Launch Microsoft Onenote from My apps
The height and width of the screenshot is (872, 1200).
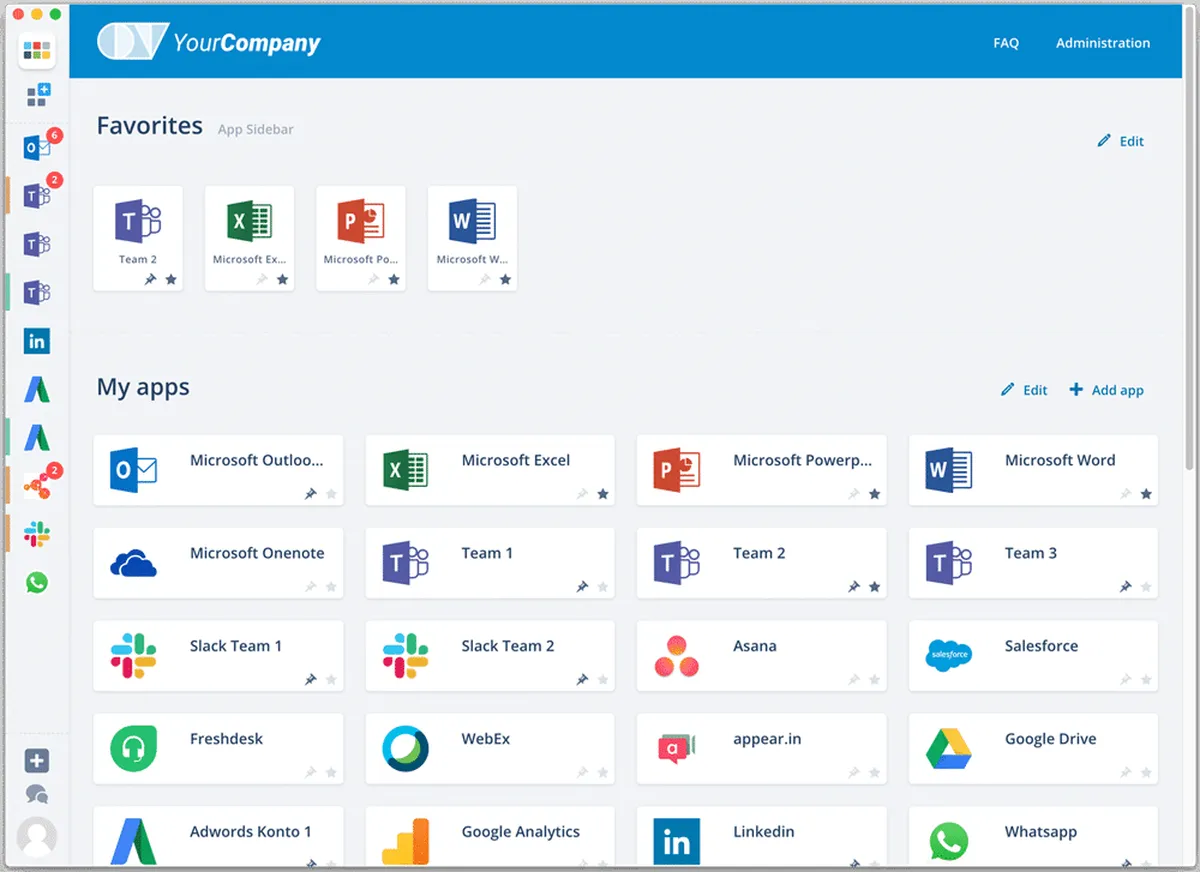[x=218, y=563]
